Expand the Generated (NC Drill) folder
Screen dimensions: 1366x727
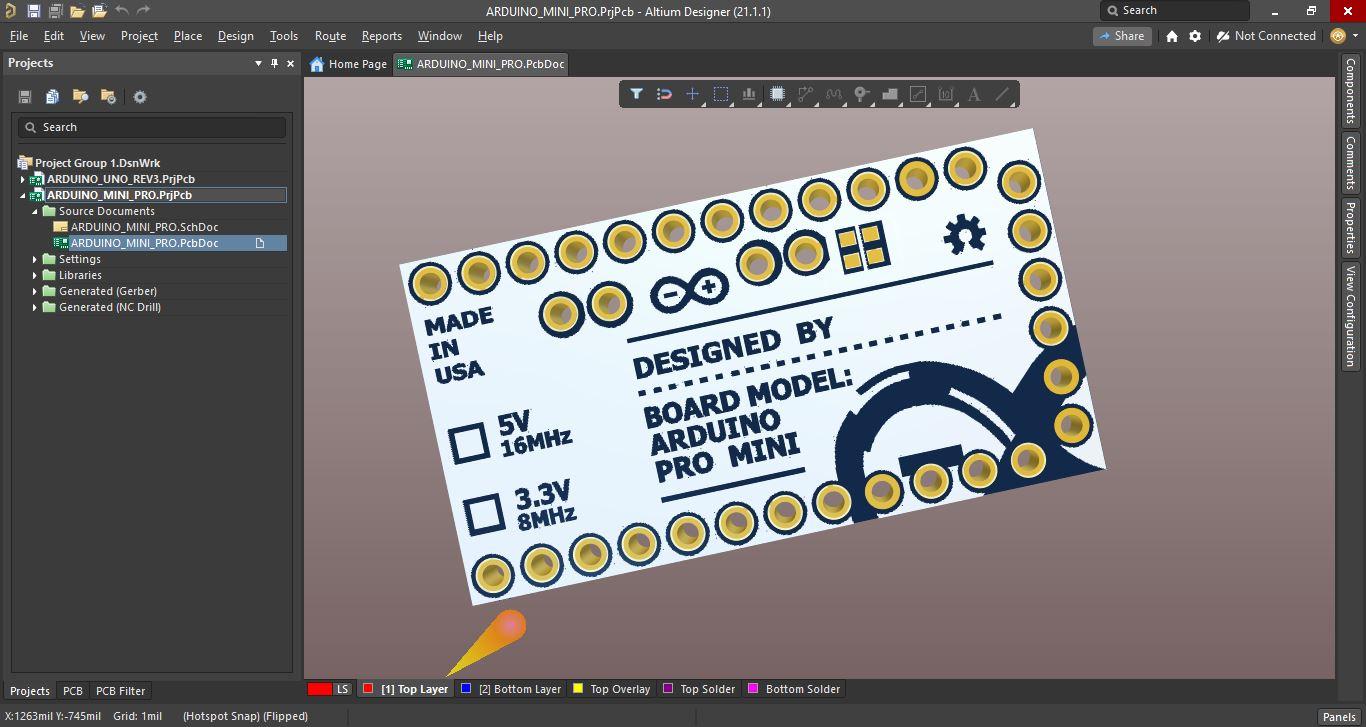[x=35, y=307]
